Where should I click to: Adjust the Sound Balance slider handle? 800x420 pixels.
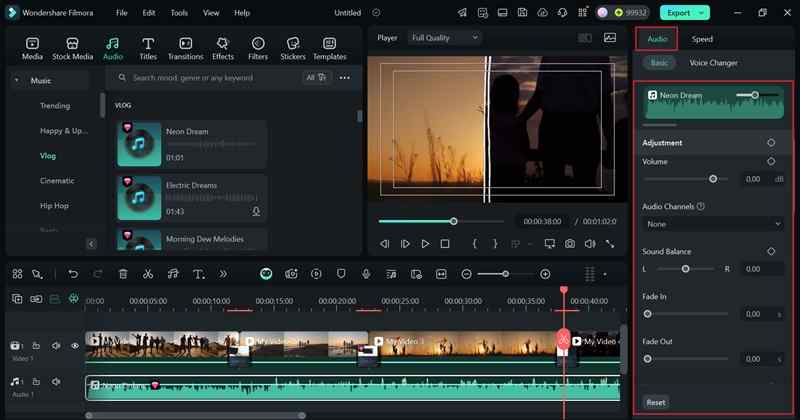click(685, 268)
